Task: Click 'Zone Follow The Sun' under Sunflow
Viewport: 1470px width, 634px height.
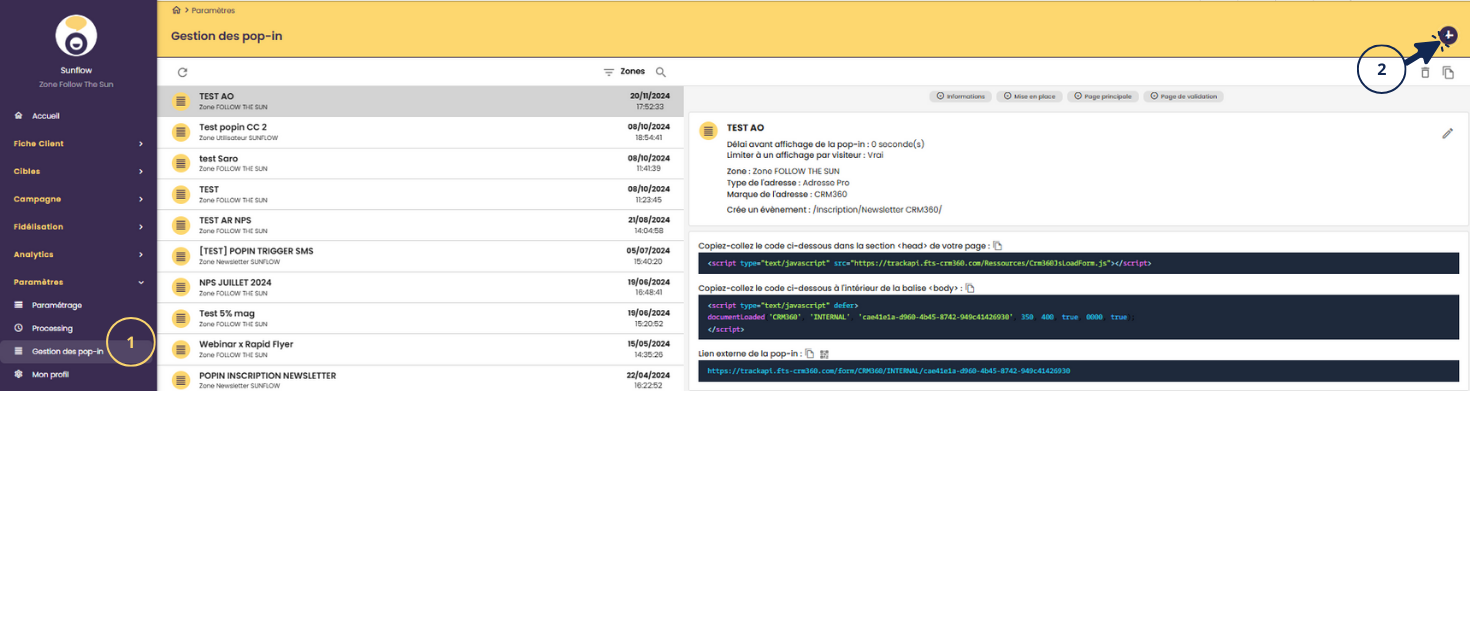Action: point(76,85)
